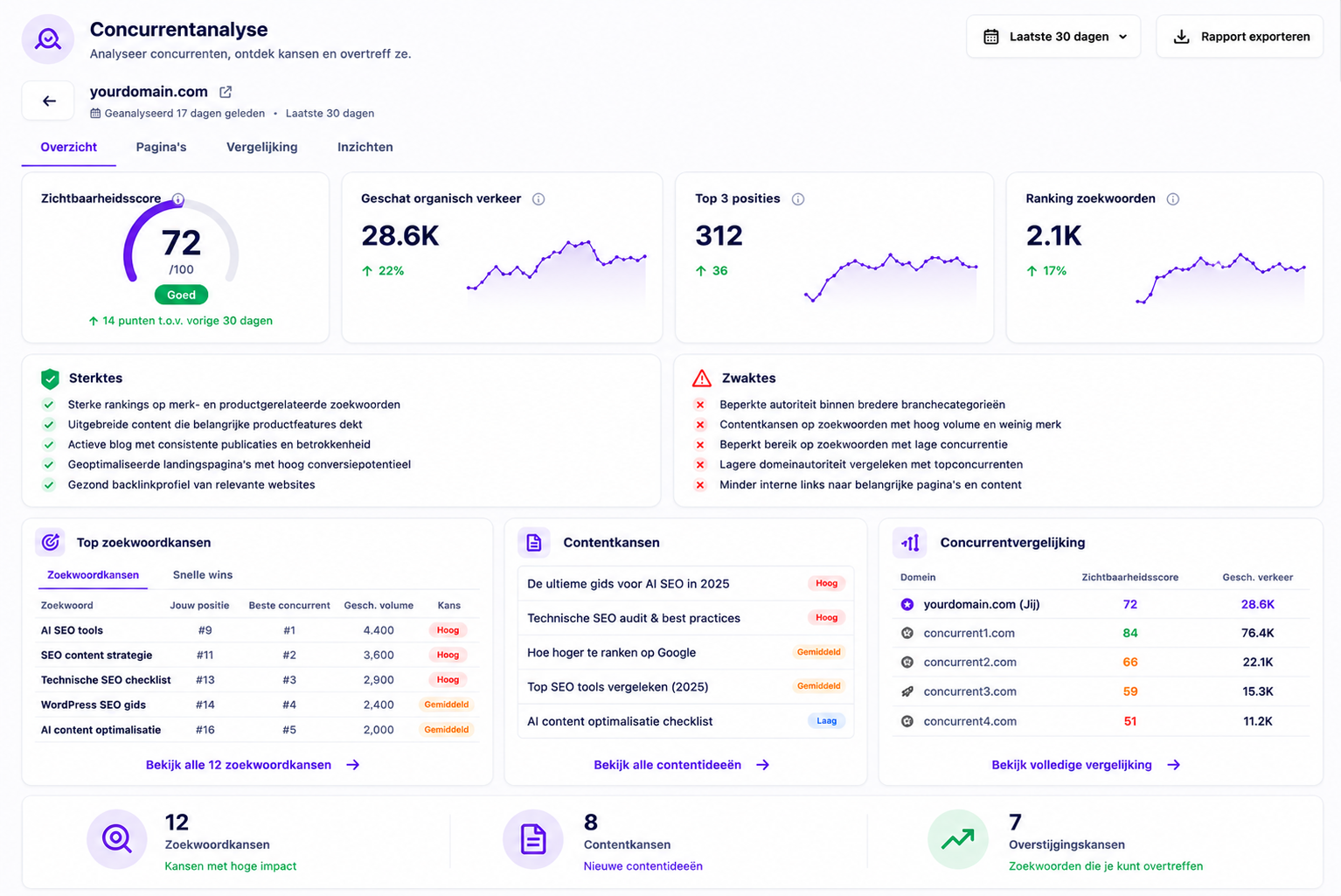Screen dimensions: 1341x896
Task: Click the small calendar icon before Geanalyseerd
Action: tap(95, 114)
